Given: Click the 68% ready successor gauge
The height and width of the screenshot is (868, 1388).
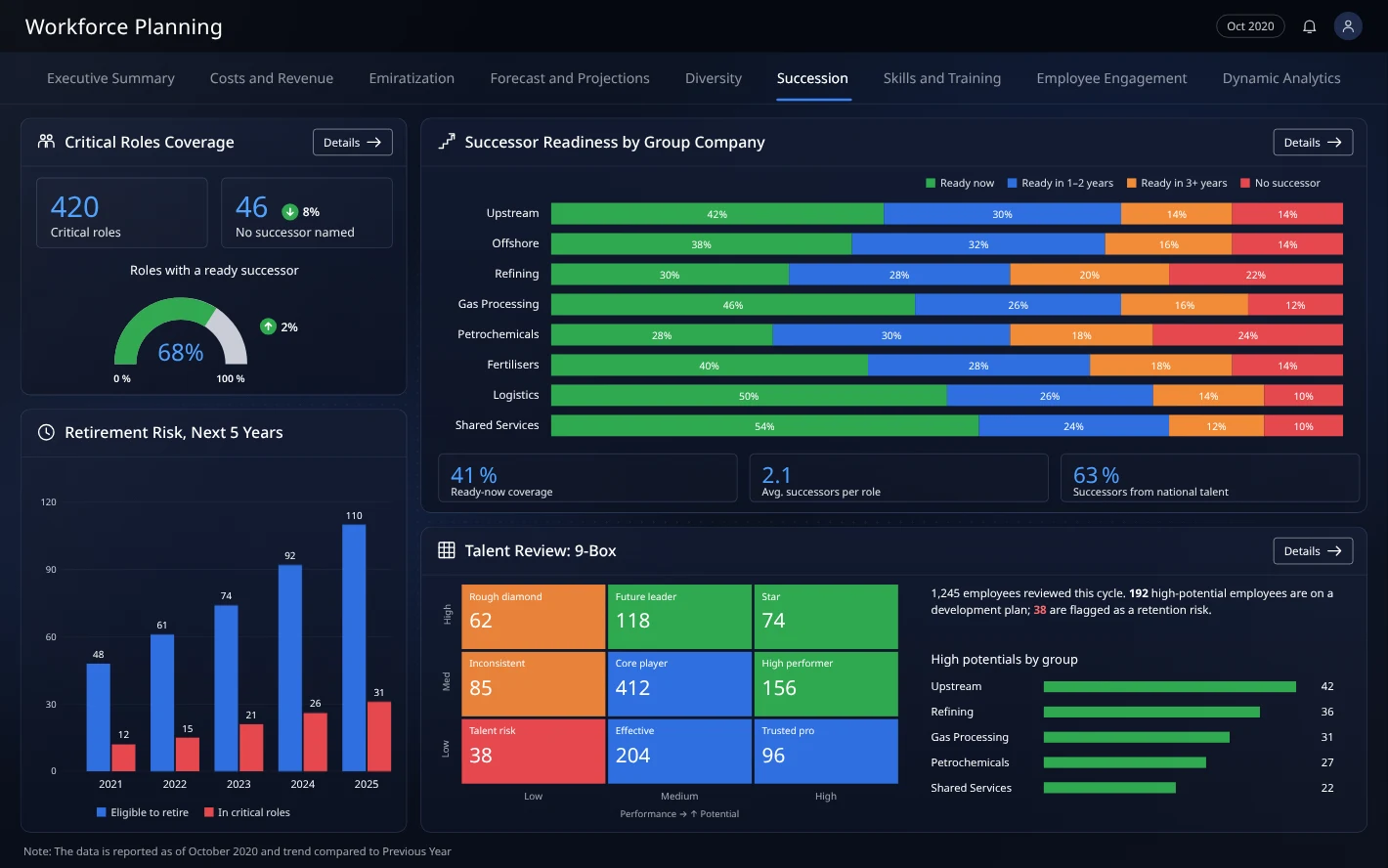Looking at the screenshot, I should [x=181, y=332].
